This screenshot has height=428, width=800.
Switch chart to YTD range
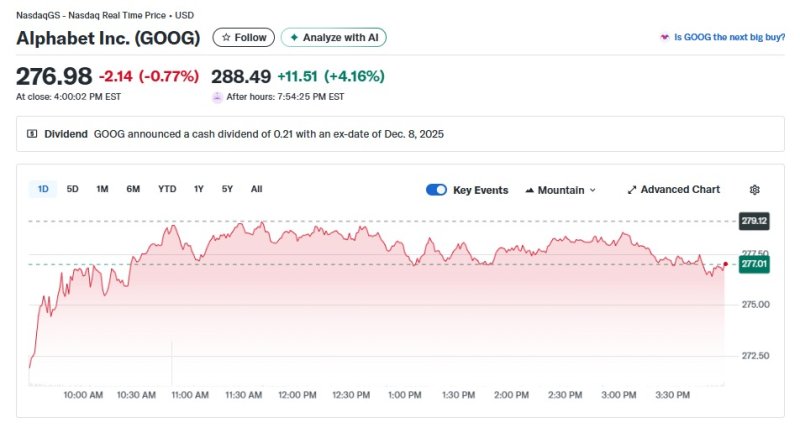(x=167, y=189)
